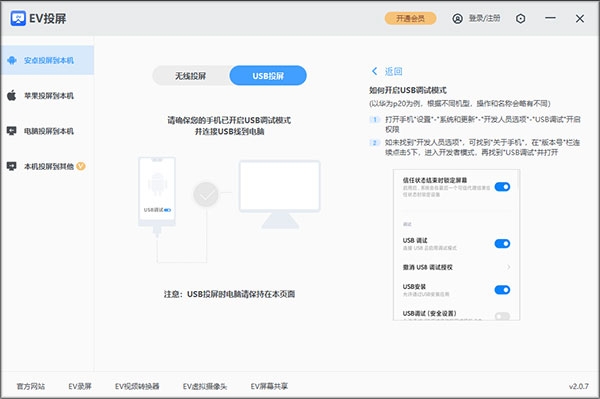Click the VIP badge next to 本机投屏到其他
Screen dimensions: 600x399
[81, 166]
